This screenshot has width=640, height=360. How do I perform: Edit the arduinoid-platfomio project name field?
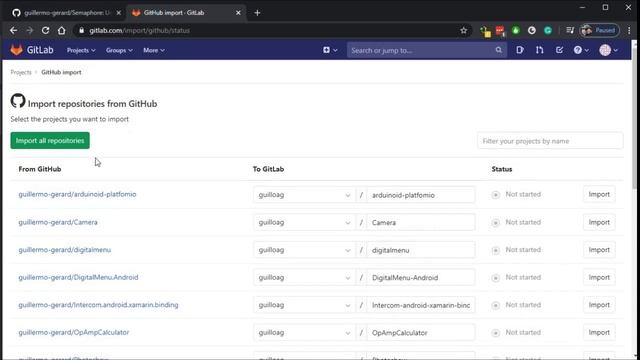point(421,195)
